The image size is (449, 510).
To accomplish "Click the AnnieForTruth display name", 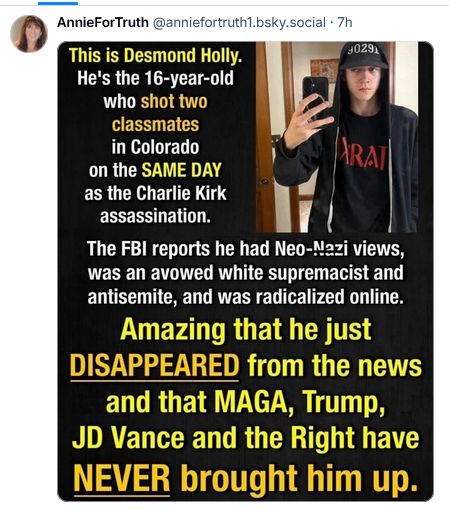I will click(103, 23).
